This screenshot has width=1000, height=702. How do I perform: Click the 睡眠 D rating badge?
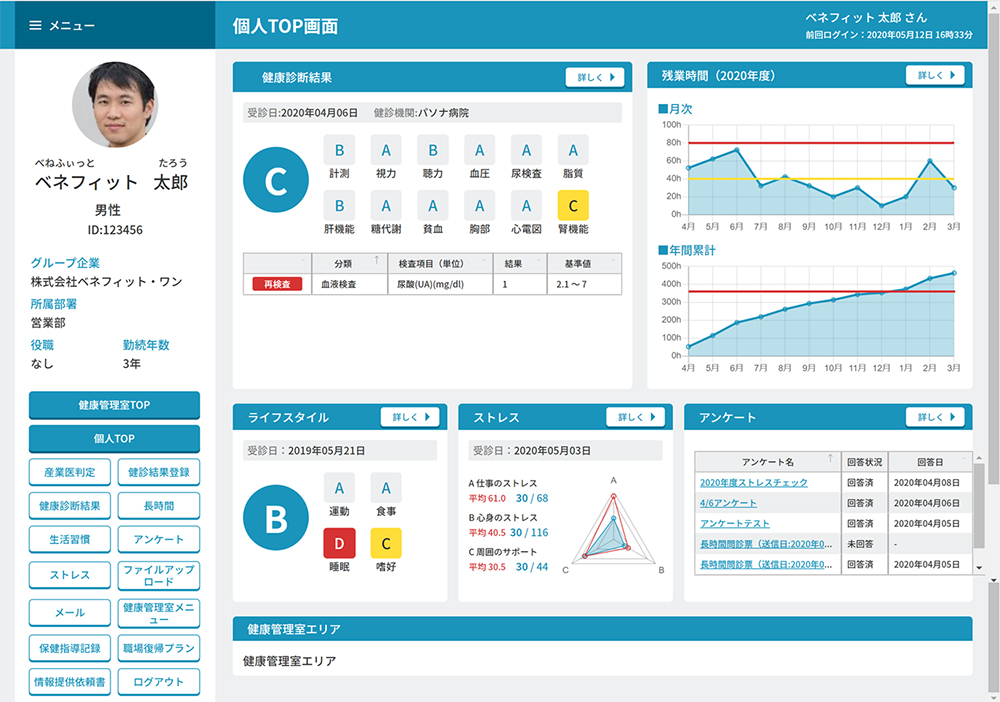coord(339,543)
